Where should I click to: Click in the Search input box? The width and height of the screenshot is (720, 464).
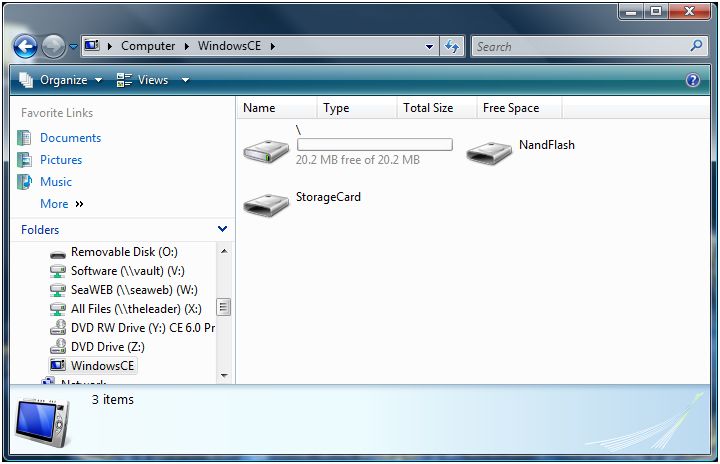pos(580,46)
